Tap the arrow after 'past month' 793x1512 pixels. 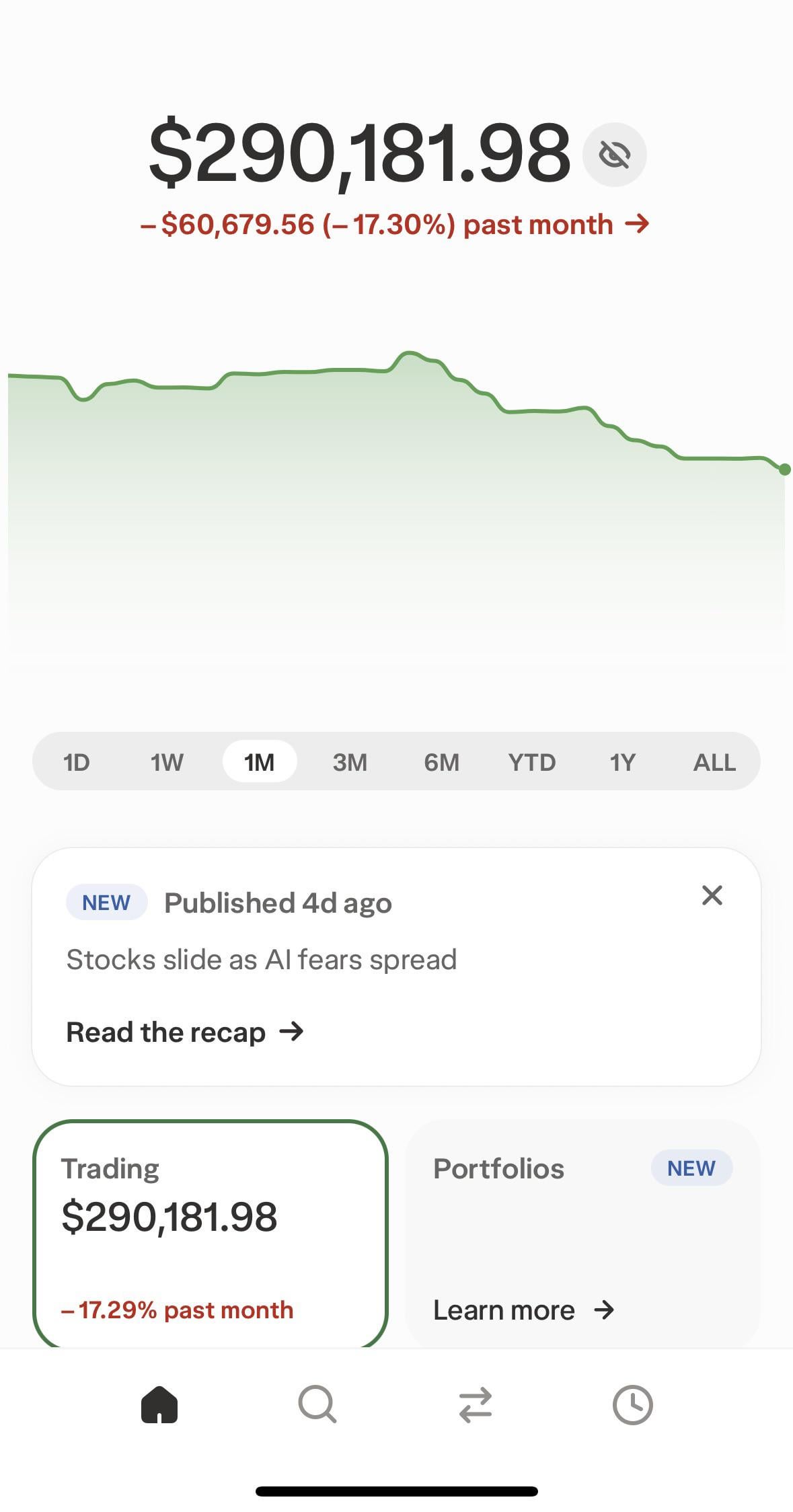pos(636,223)
